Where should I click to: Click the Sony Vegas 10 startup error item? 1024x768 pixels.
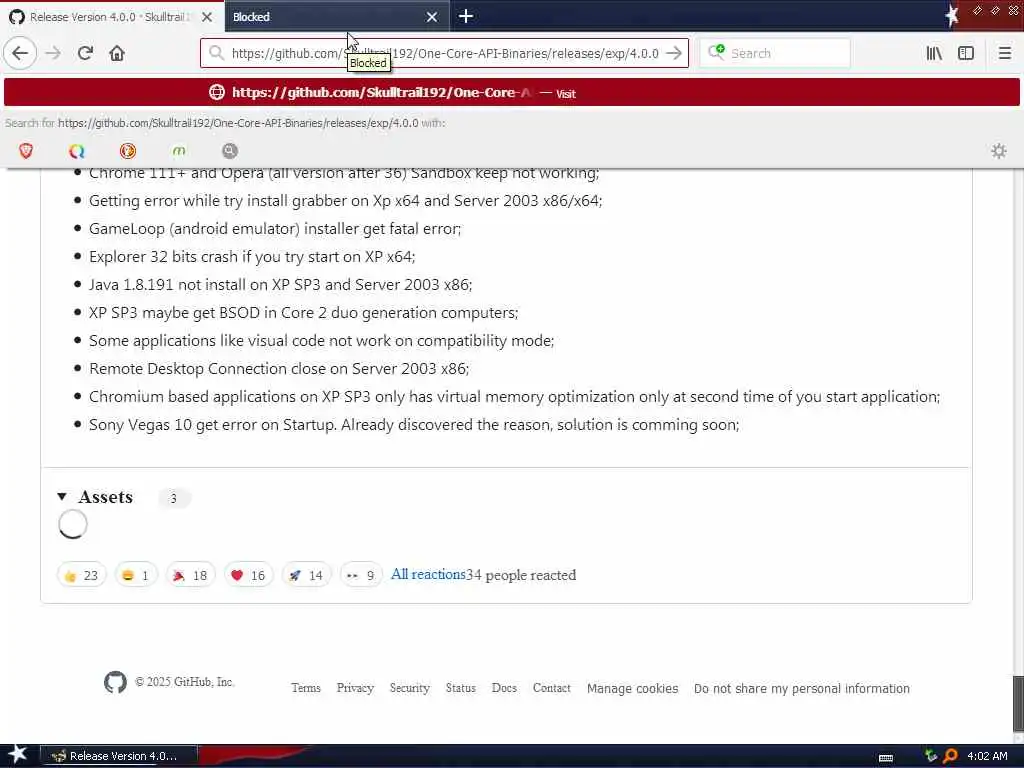[x=414, y=425]
